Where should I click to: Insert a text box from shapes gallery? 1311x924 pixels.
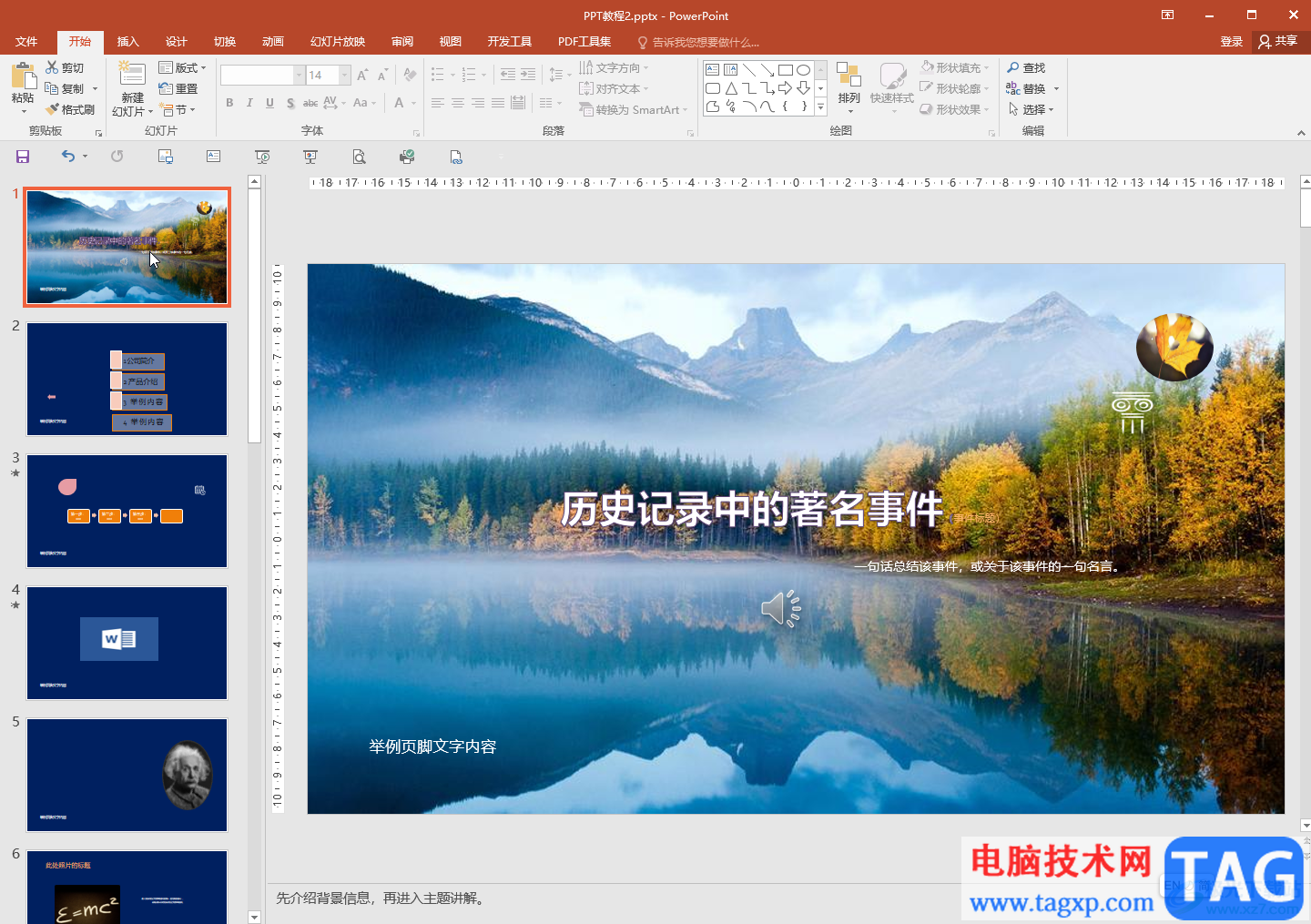pyautogui.click(x=713, y=70)
